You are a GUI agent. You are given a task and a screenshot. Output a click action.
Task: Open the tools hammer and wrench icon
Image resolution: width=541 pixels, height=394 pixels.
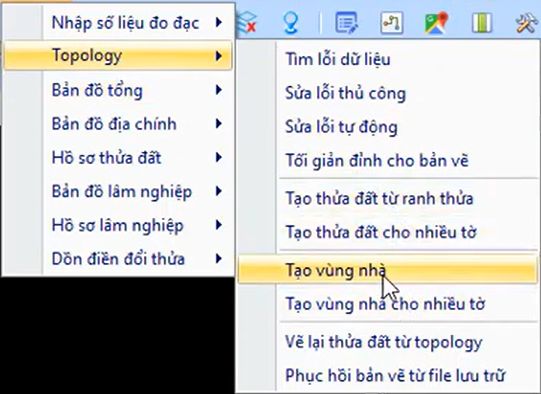[527, 23]
